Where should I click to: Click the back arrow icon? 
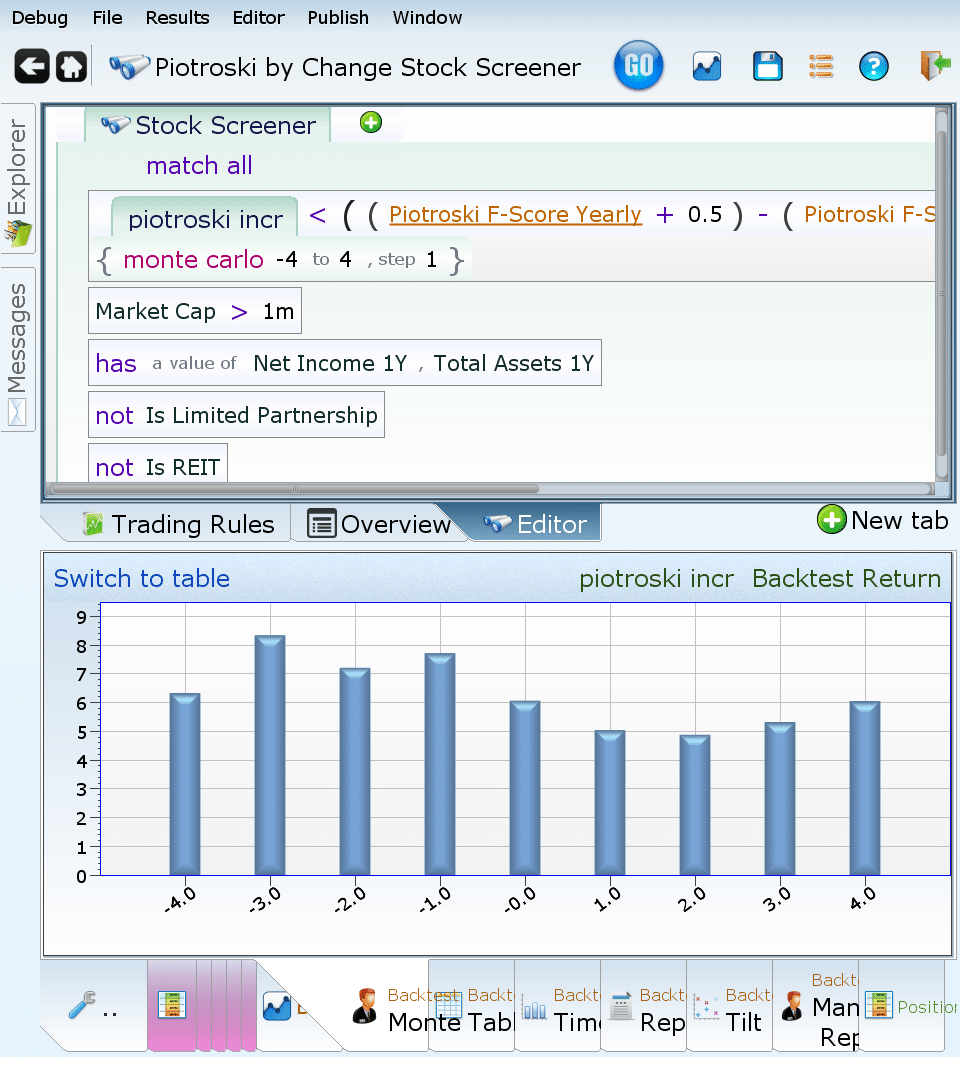pyautogui.click(x=32, y=67)
